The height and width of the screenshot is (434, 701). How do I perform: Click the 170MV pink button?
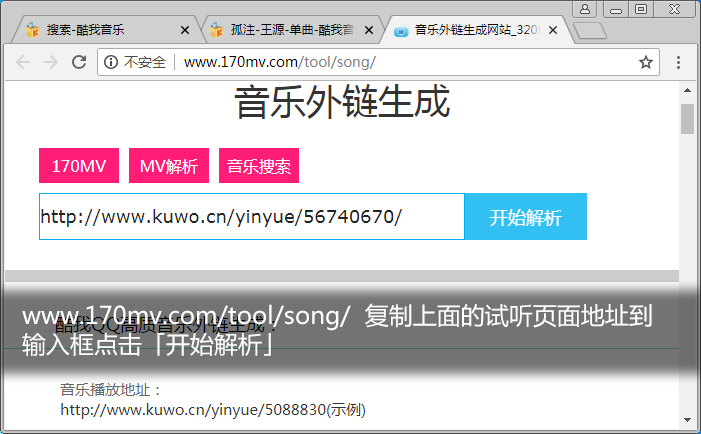click(79, 166)
